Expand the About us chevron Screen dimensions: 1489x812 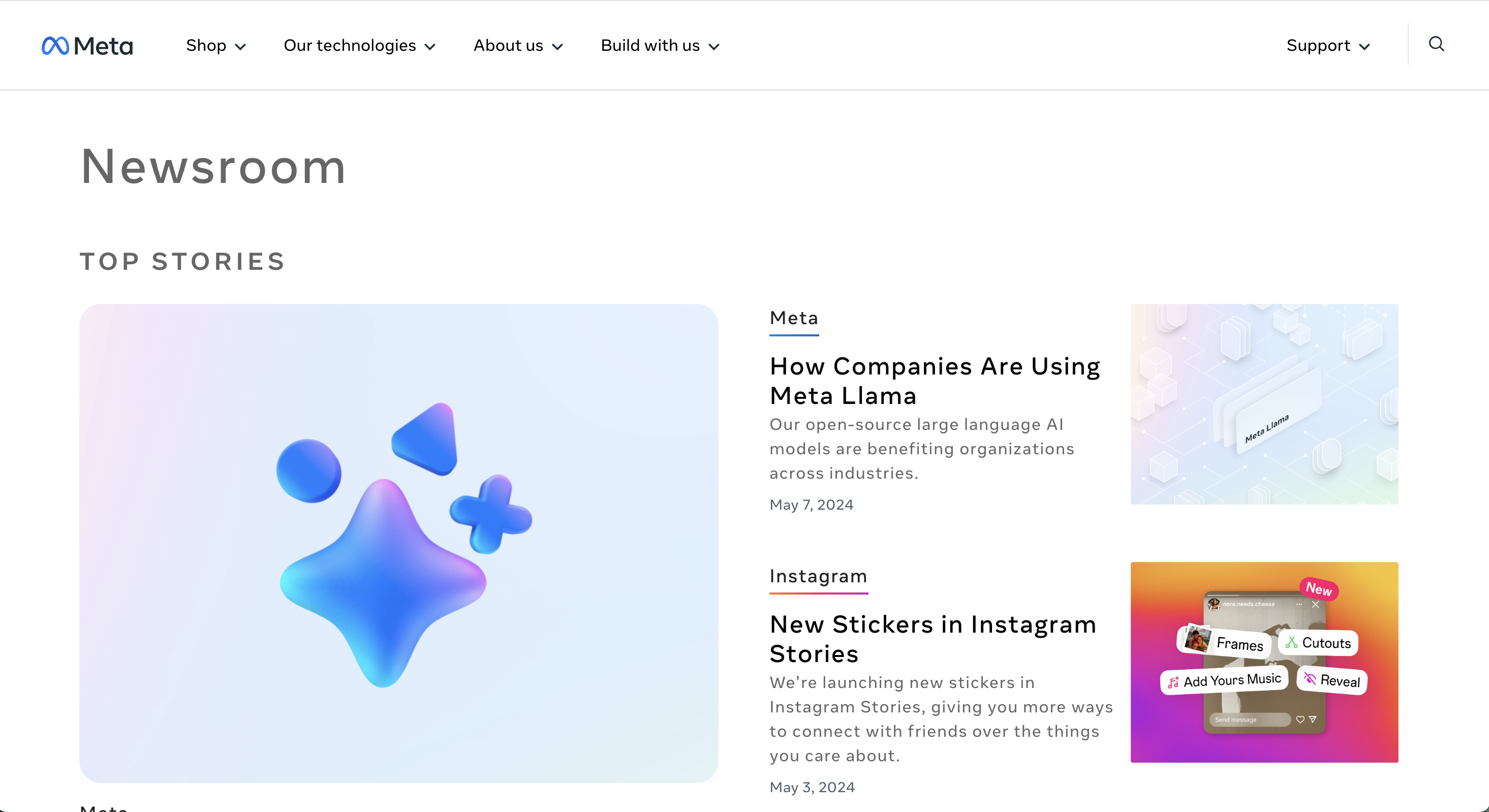click(557, 47)
